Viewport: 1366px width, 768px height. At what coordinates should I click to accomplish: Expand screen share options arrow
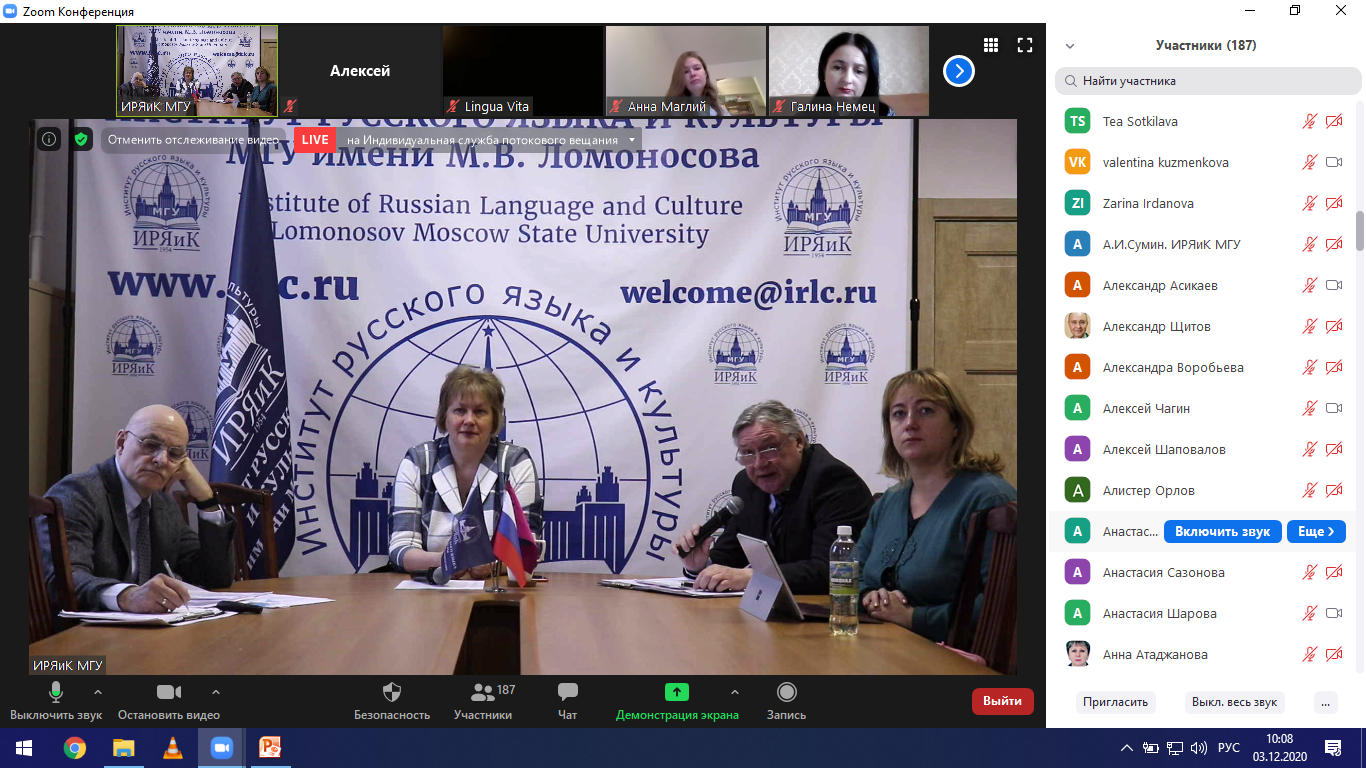[x=735, y=692]
